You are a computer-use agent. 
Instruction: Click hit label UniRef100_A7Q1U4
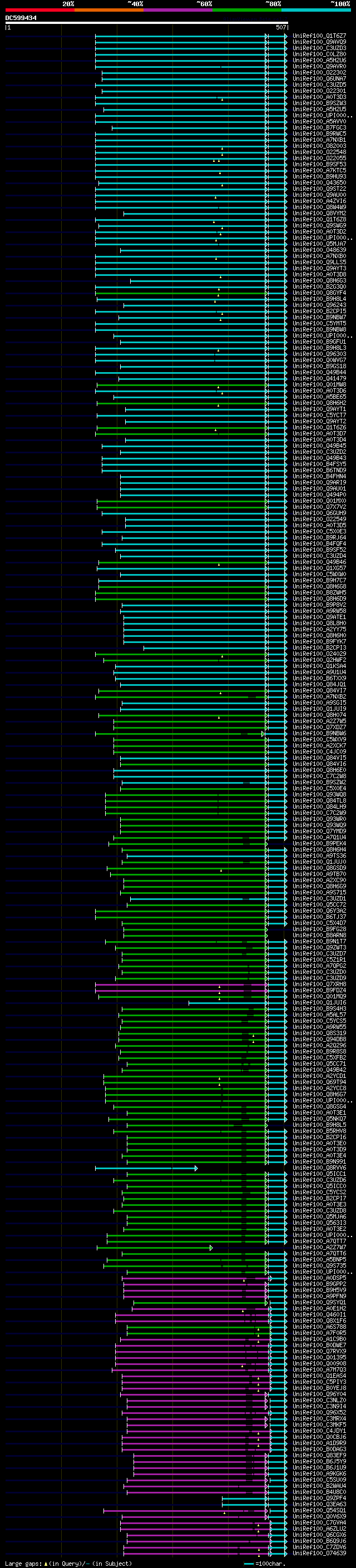[319, 838]
